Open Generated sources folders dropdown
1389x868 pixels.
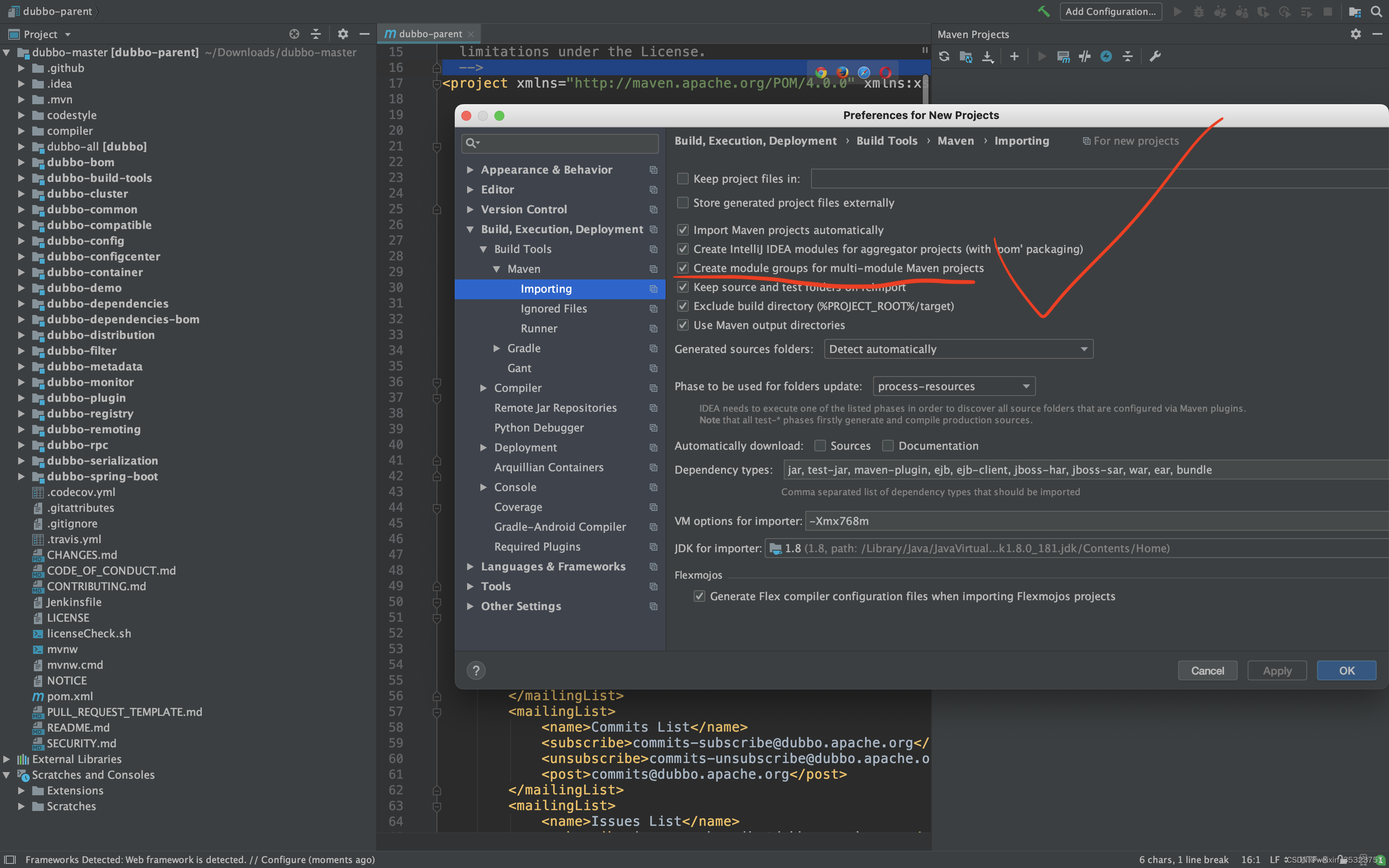click(x=958, y=349)
